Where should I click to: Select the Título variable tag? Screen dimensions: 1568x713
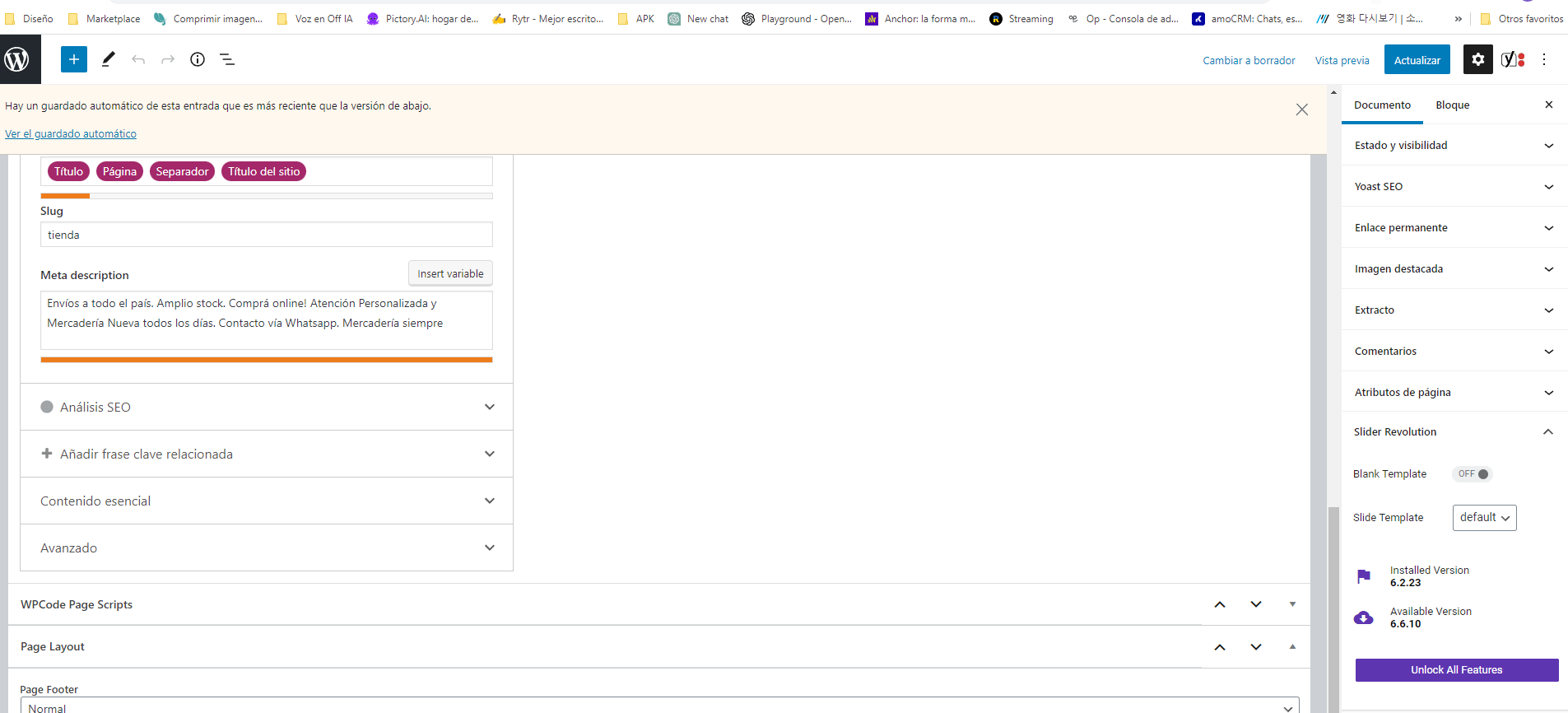[69, 171]
